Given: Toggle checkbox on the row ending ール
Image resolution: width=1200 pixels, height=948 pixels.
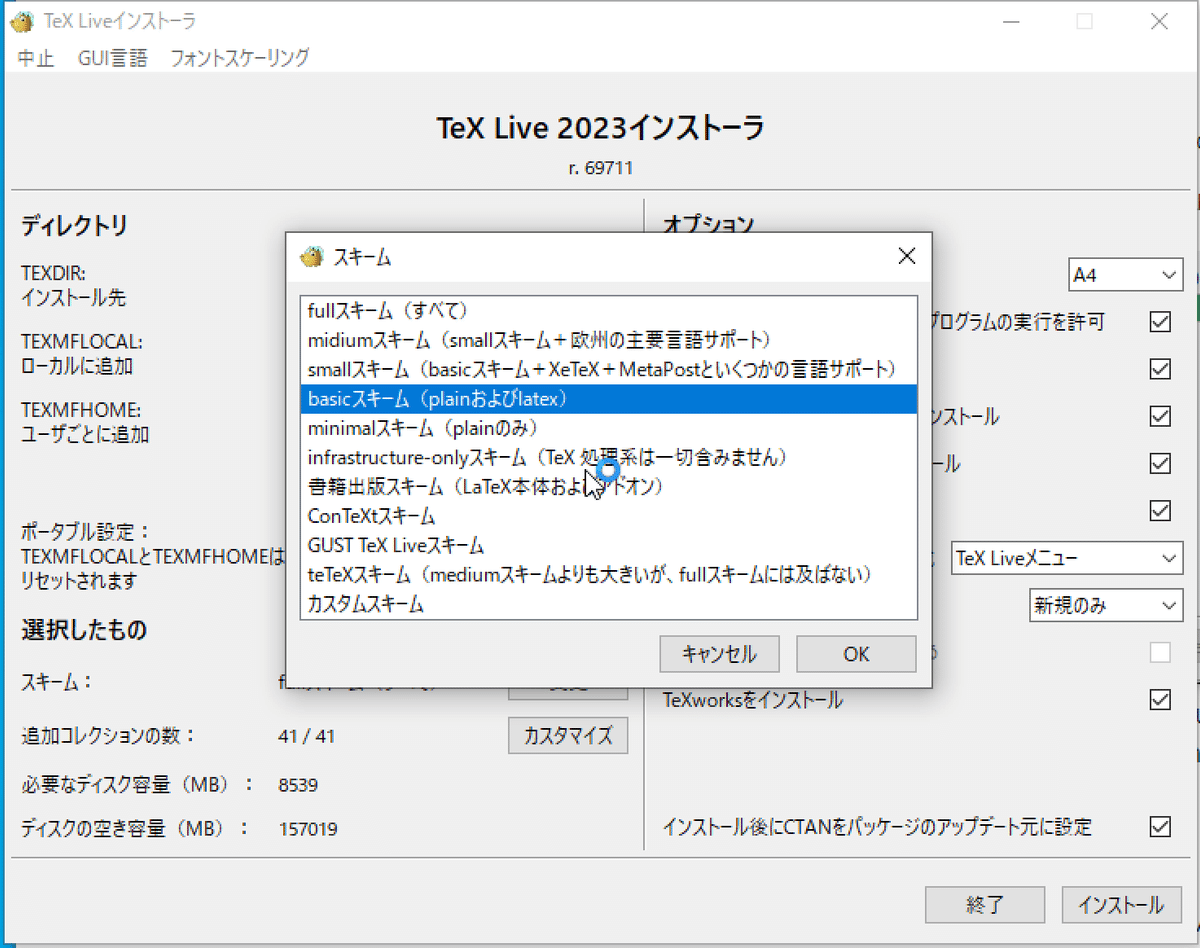Looking at the screenshot, I should [1160, 463].
